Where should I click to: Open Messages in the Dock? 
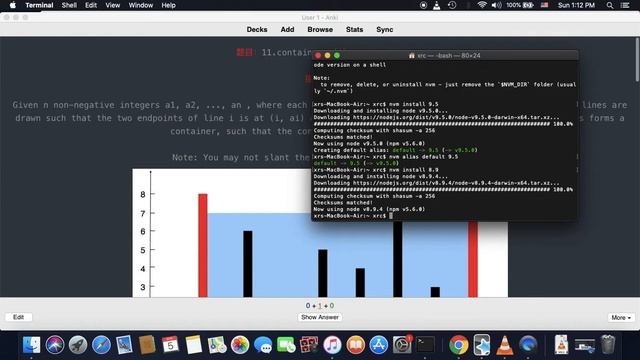263,345
